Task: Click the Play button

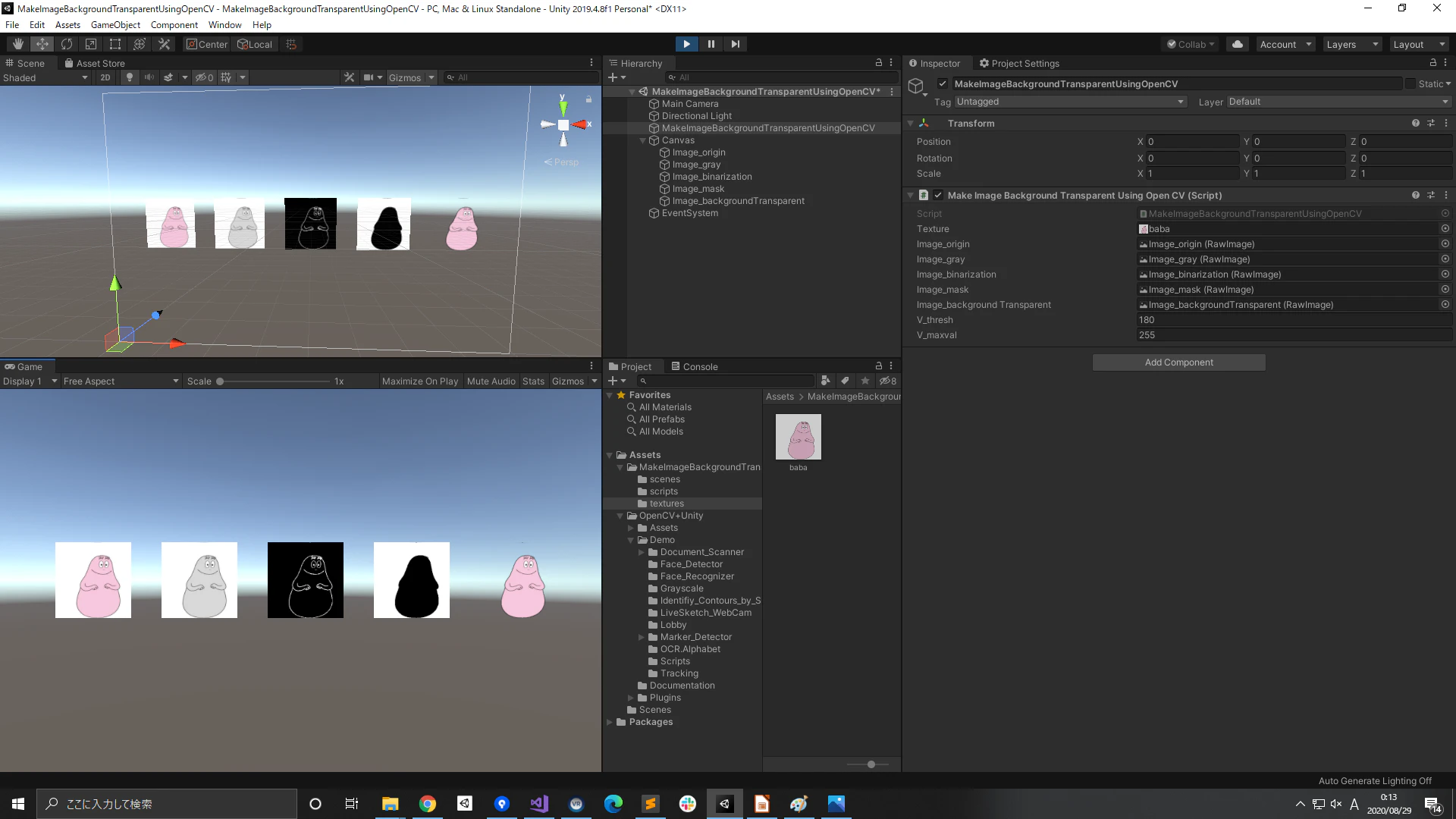Action: (x=686, y=44)
